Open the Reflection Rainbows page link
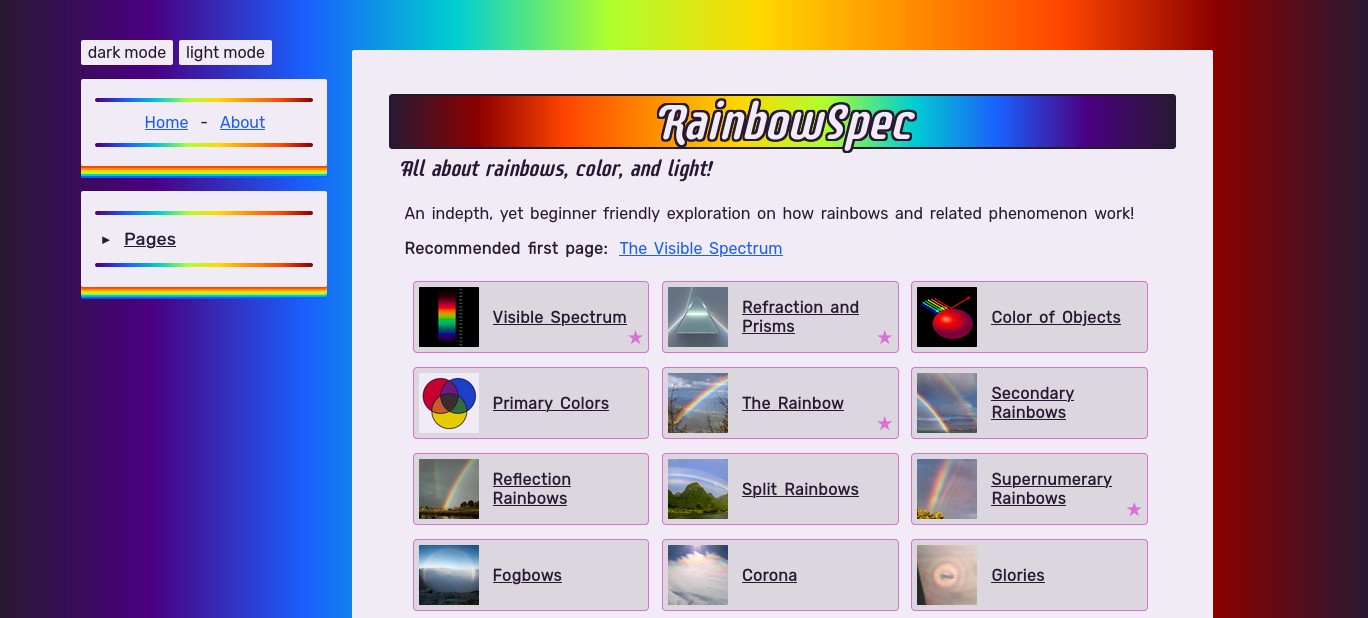 click(531, 489)
